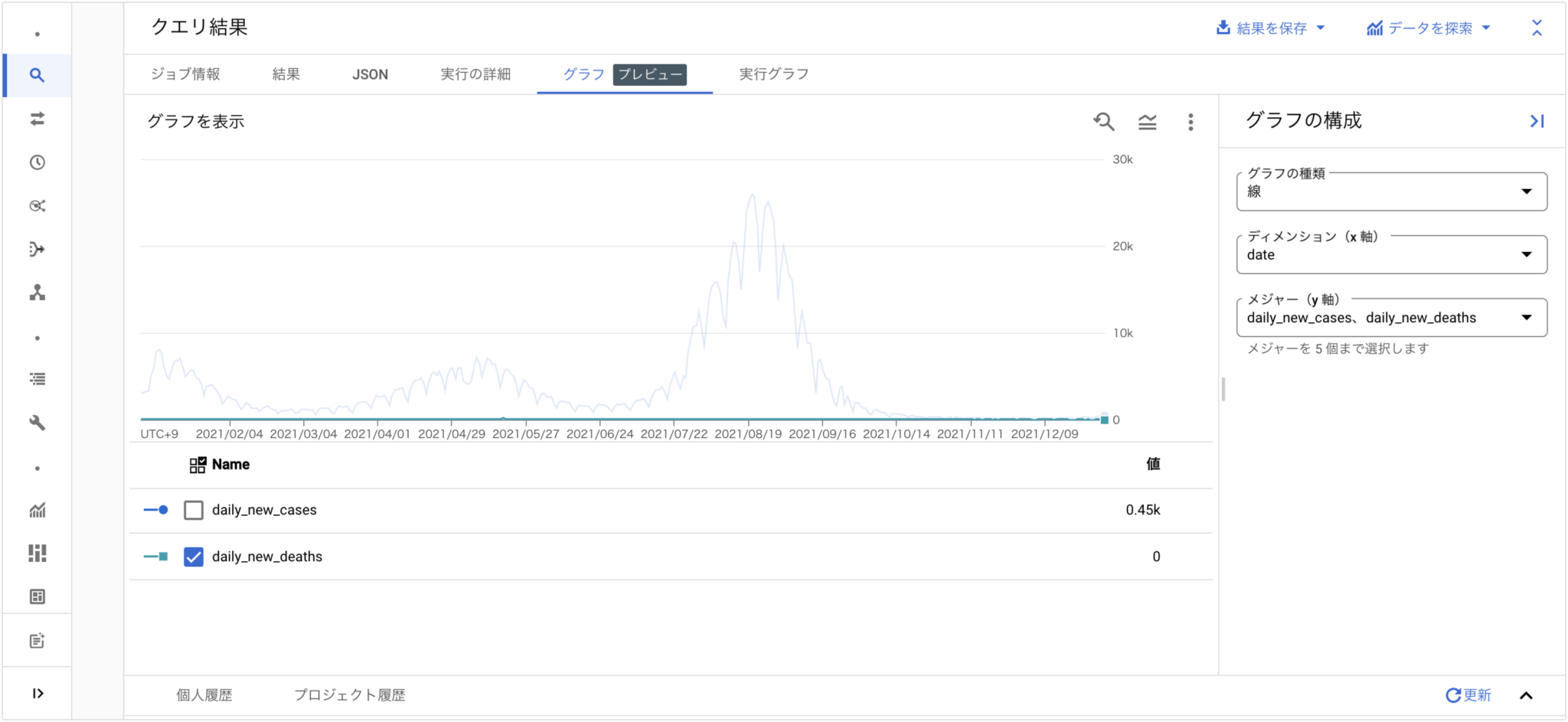Click the chart style icon above the graph
The height and width of the screenshot is (722, 1568).
1147,122
